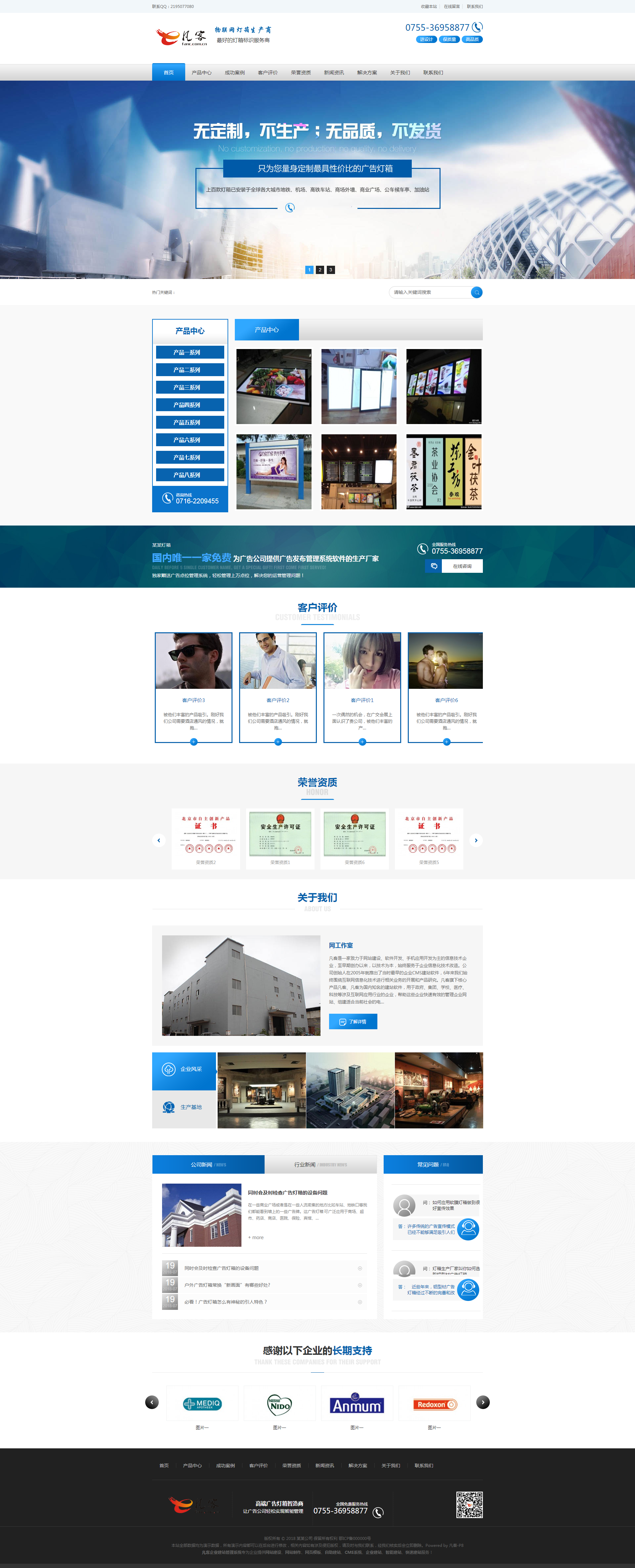
Task: Click the plus icon under 客户评价2 card
Action: 277,741
